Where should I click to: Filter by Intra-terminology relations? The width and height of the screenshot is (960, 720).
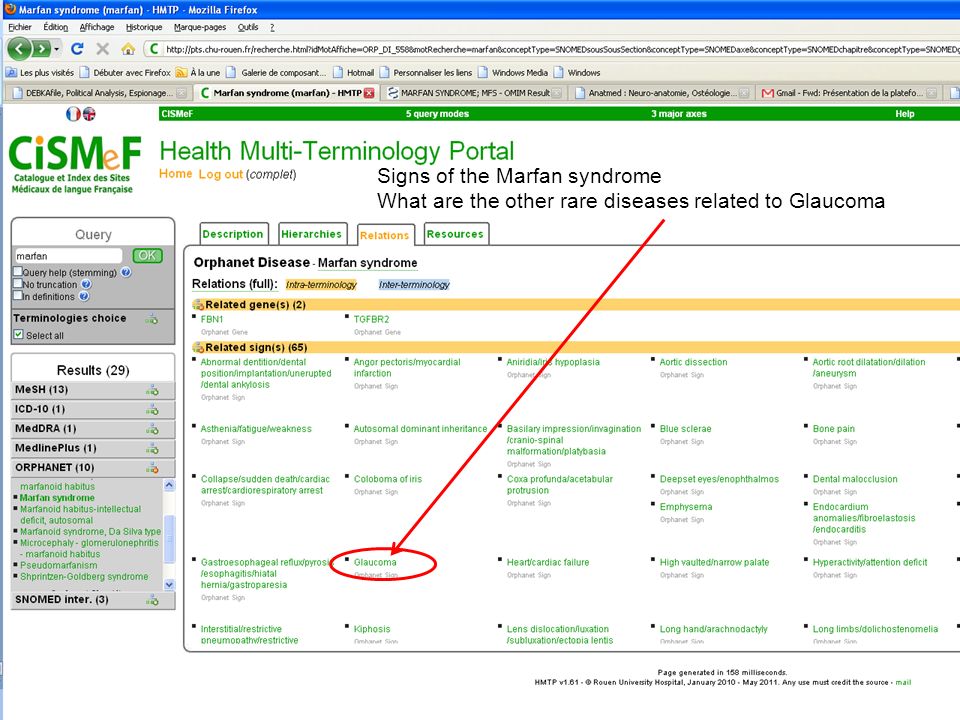321,285
